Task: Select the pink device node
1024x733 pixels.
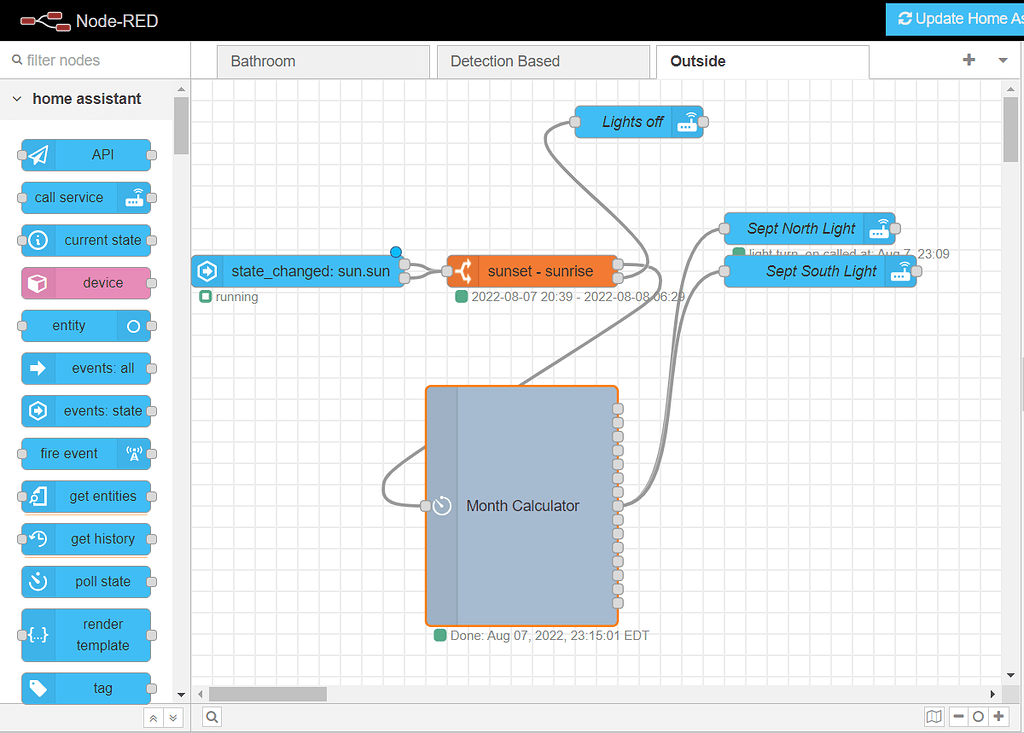Action: (x=85, y=283)
